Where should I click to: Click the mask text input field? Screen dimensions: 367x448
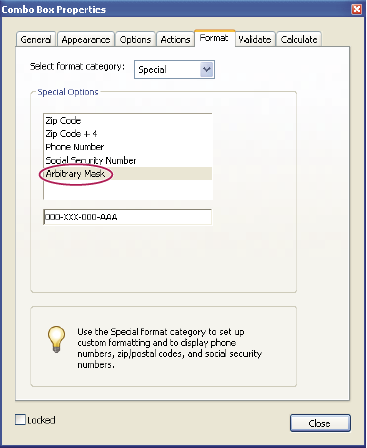click(x=127, y=217)
